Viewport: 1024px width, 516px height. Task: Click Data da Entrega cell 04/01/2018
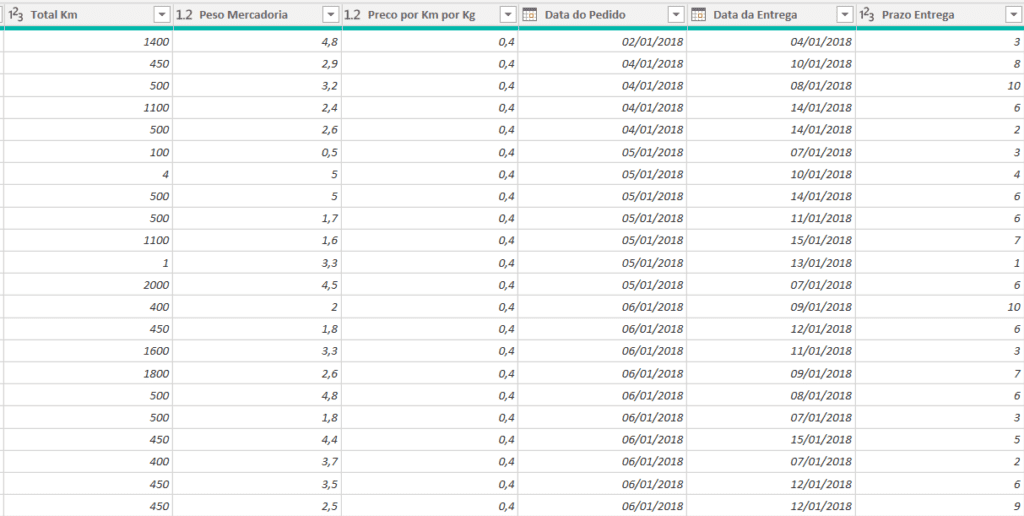coord(771,42)
